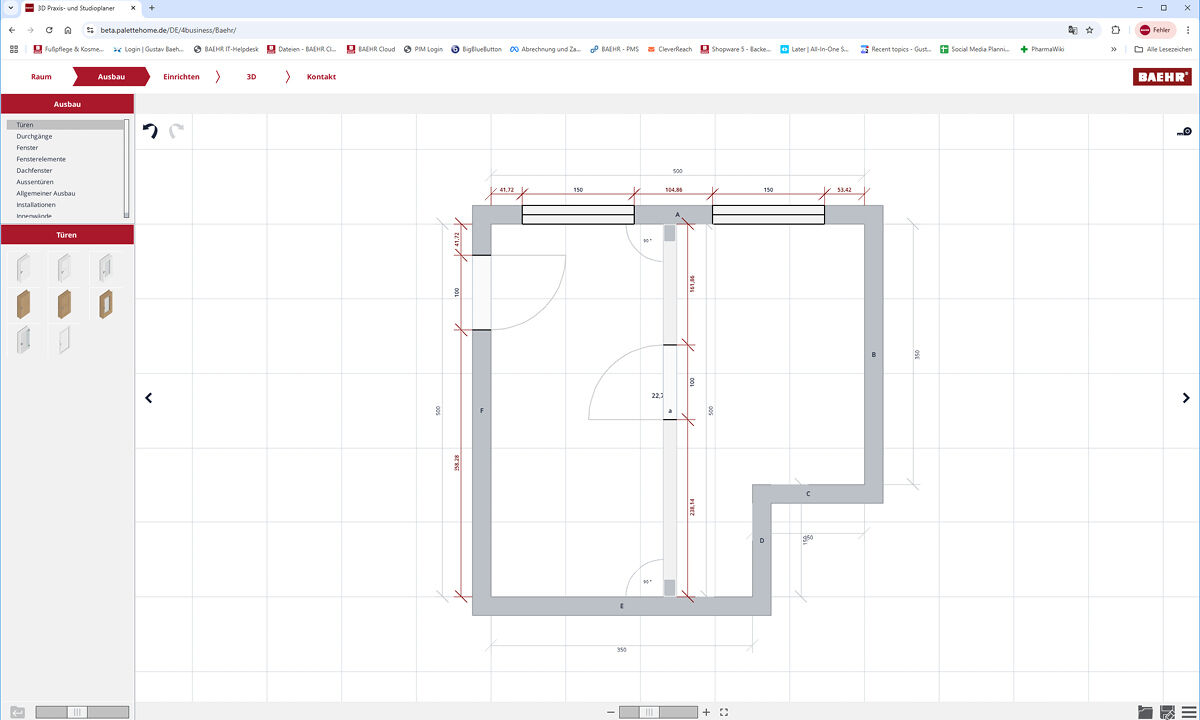Image resolution: width=1200 pixels, height=720 pixels.
Task: Click the fullscreen icon next to the zoom slider
Action: tap(722, 712)
